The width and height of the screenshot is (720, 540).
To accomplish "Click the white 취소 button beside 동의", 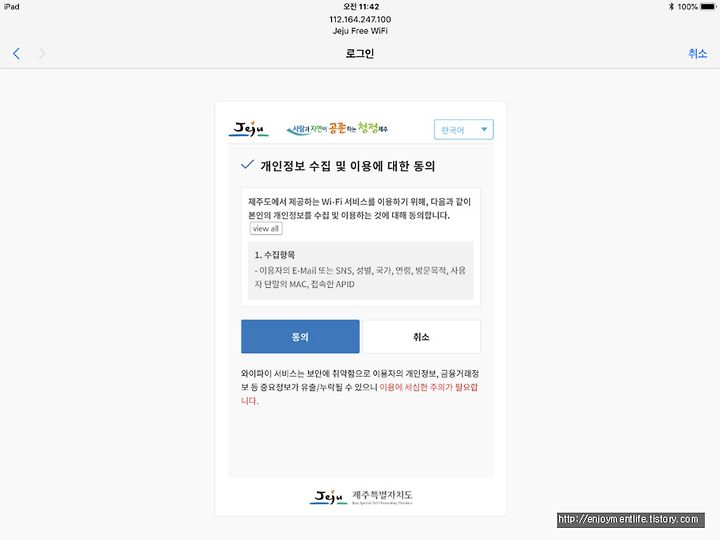I will pyautogui.click(x=421, y=337).
